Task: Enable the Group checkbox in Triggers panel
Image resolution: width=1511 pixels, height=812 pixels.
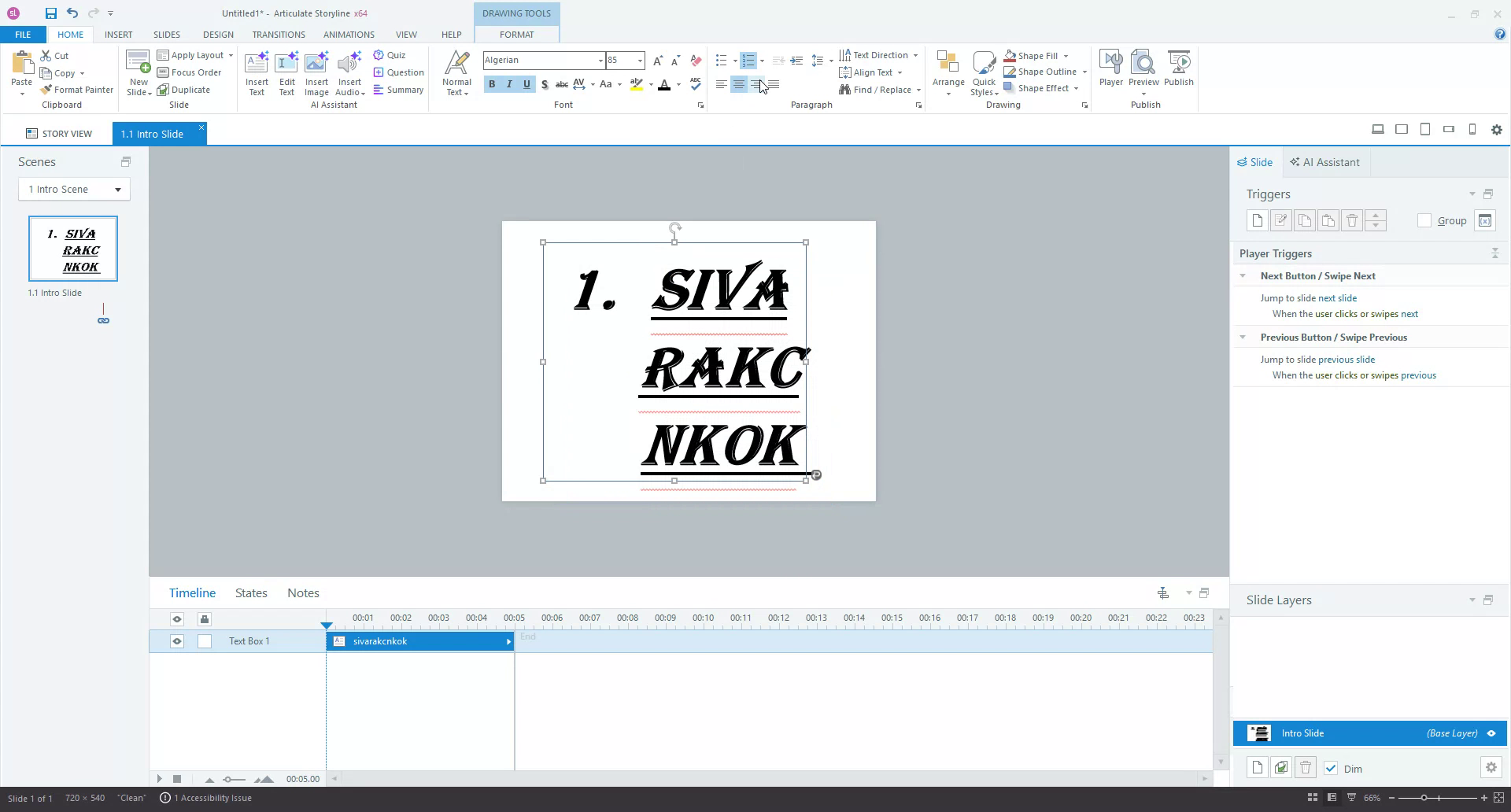Action: point(1424,221)
